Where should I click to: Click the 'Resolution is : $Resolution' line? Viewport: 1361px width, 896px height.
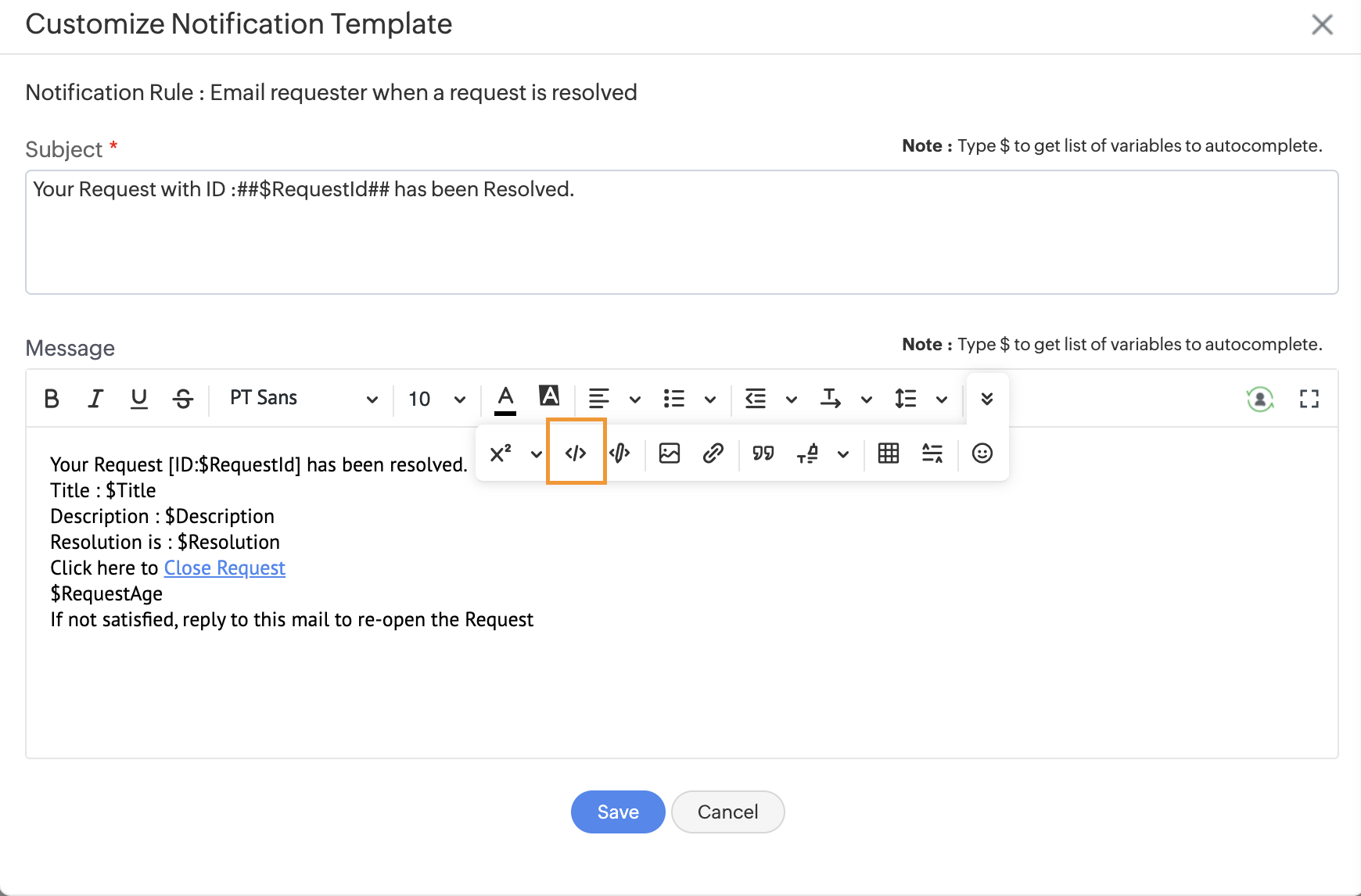[x=165, y=542]
